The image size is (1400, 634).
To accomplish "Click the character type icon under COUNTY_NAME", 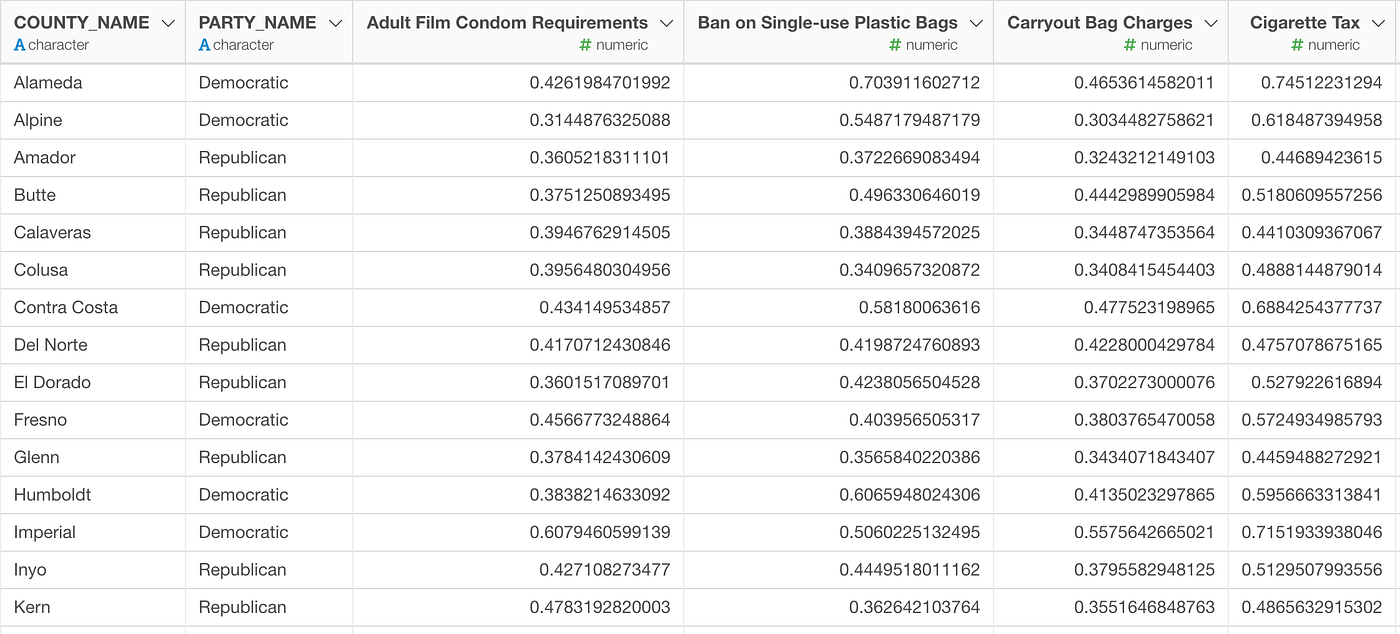I will pos(20,45).
